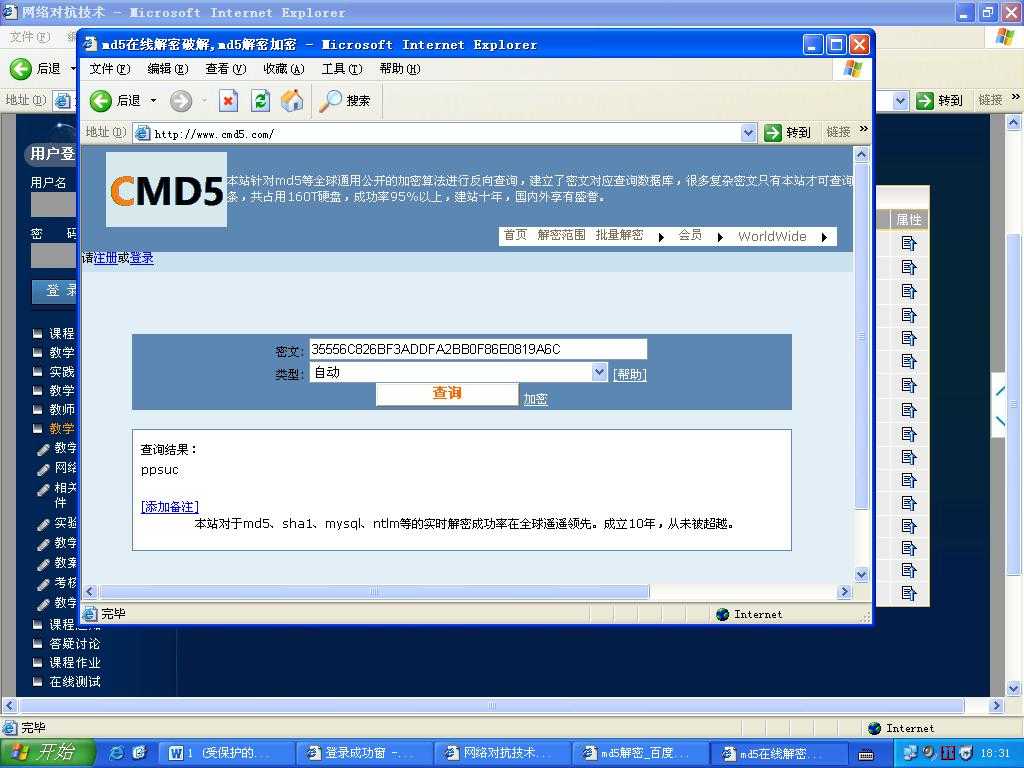This screenshot has width=1024, height=768.
Task: Click the [添加备注] add note link
Action: [x=170, y=506]
